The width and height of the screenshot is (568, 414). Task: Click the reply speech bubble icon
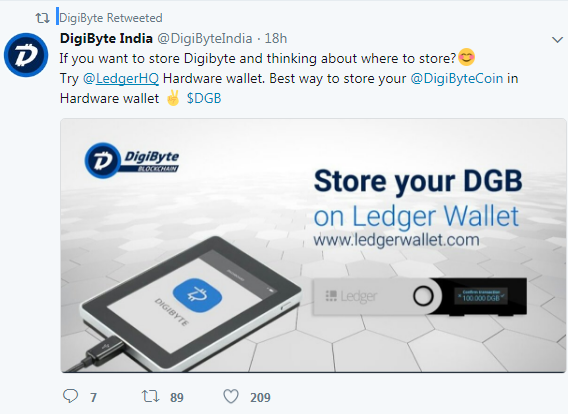click(x=70, y=396)
